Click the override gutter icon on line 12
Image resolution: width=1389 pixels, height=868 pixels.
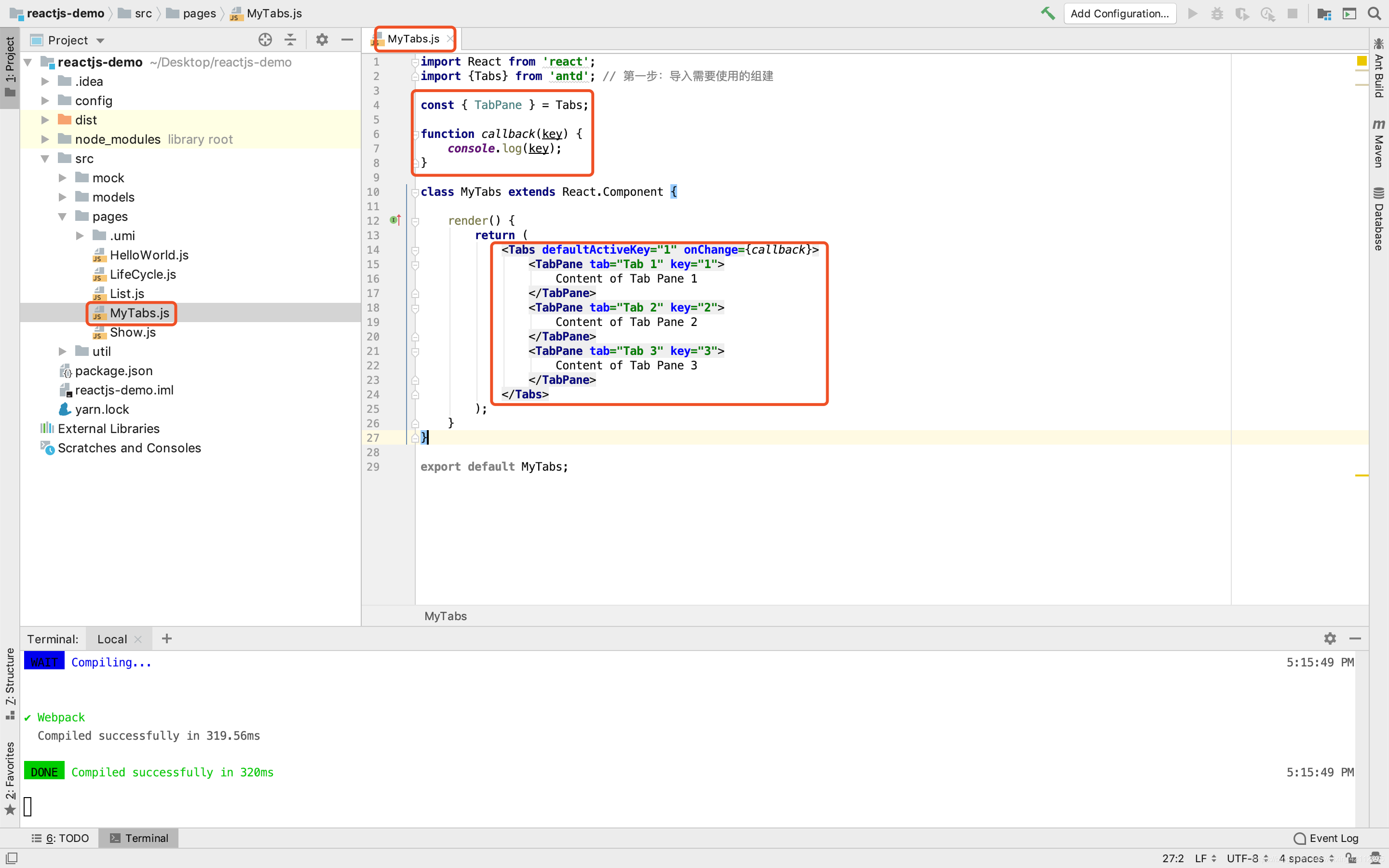coord(395,220)
